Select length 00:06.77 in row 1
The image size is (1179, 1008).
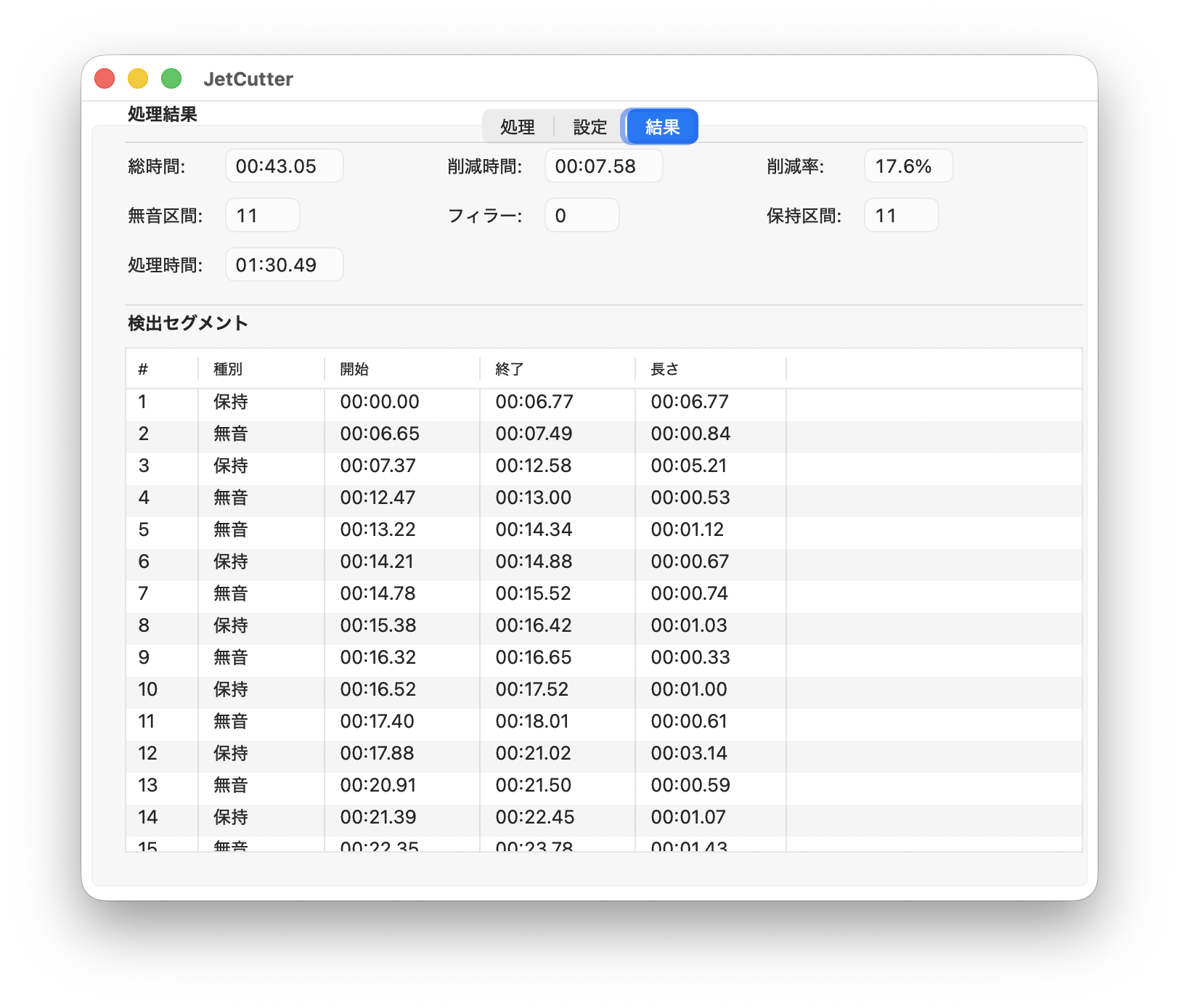(690, 402)
